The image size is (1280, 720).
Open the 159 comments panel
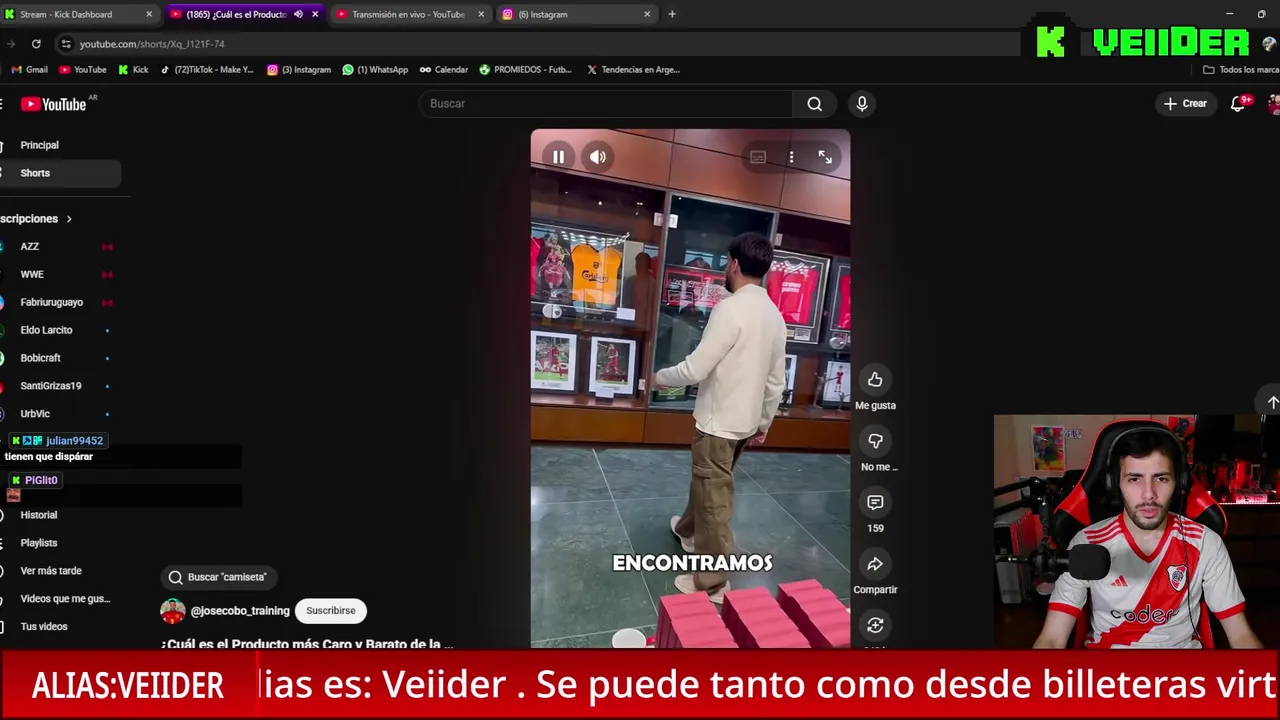point(875,502)
